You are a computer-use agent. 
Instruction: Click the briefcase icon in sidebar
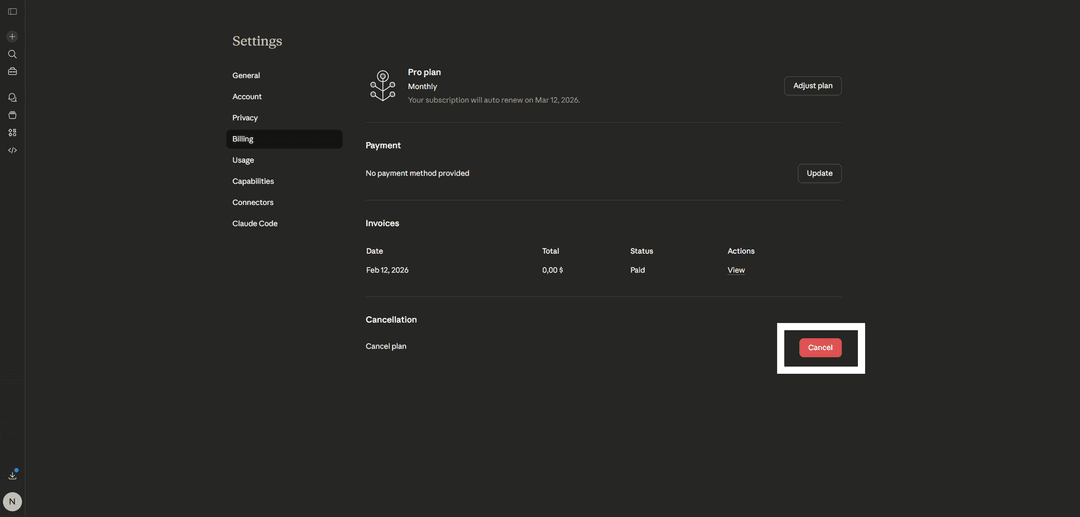[x=12, y=72]
